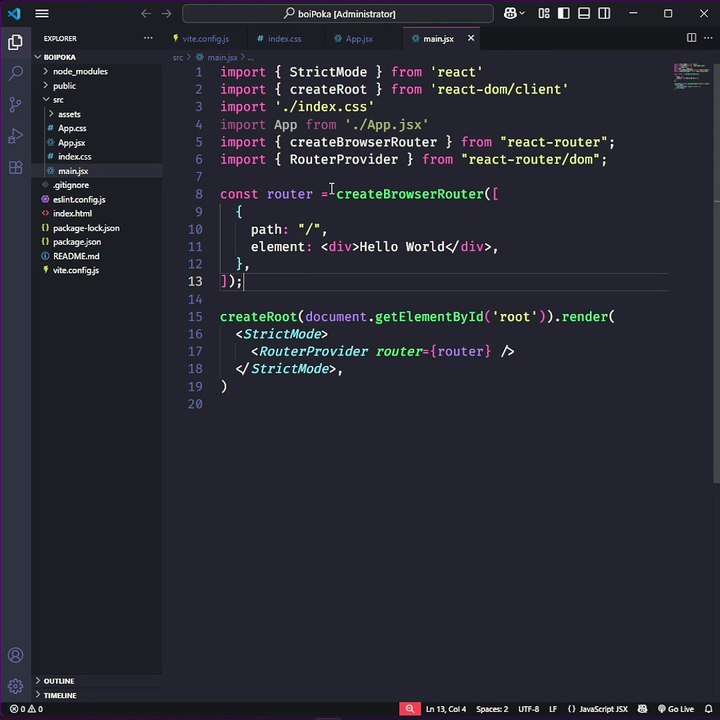This screenshot has height=720, width=720.
Task: Toggle the bottom panel visibility
Action: 584,13
